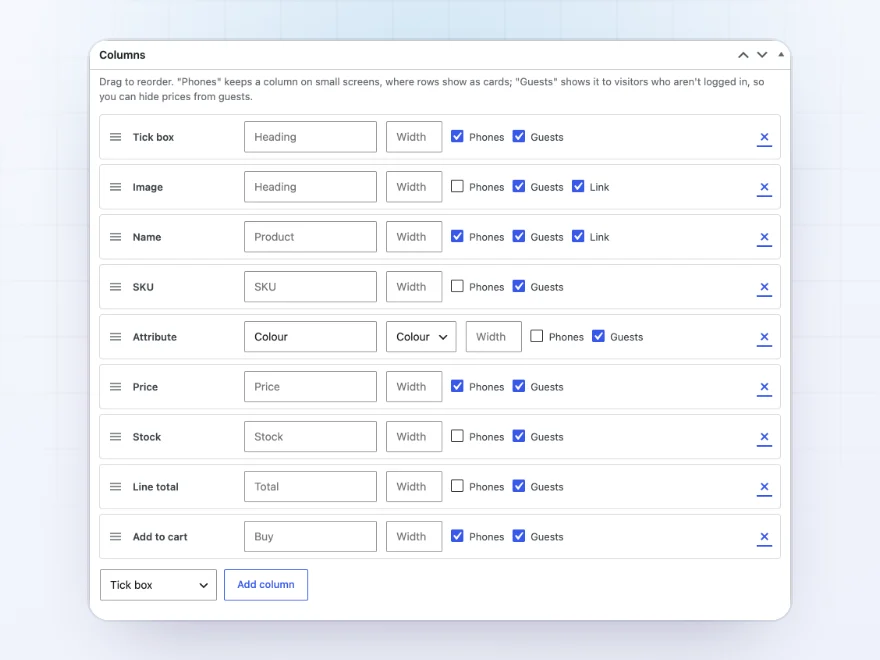Collapse the Columns panel with the triangle toggle

click(781, 54)
